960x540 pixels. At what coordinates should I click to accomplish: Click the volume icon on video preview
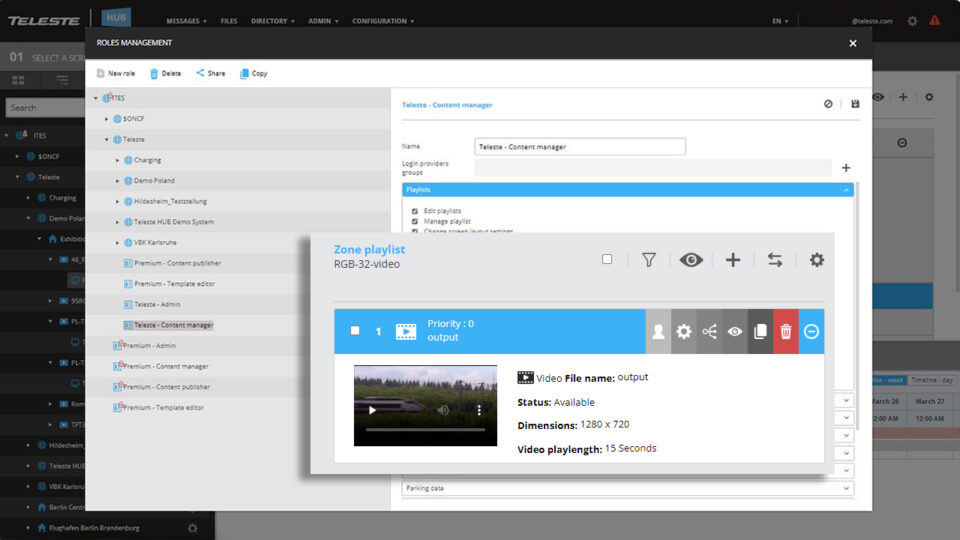tap(443, 410)
